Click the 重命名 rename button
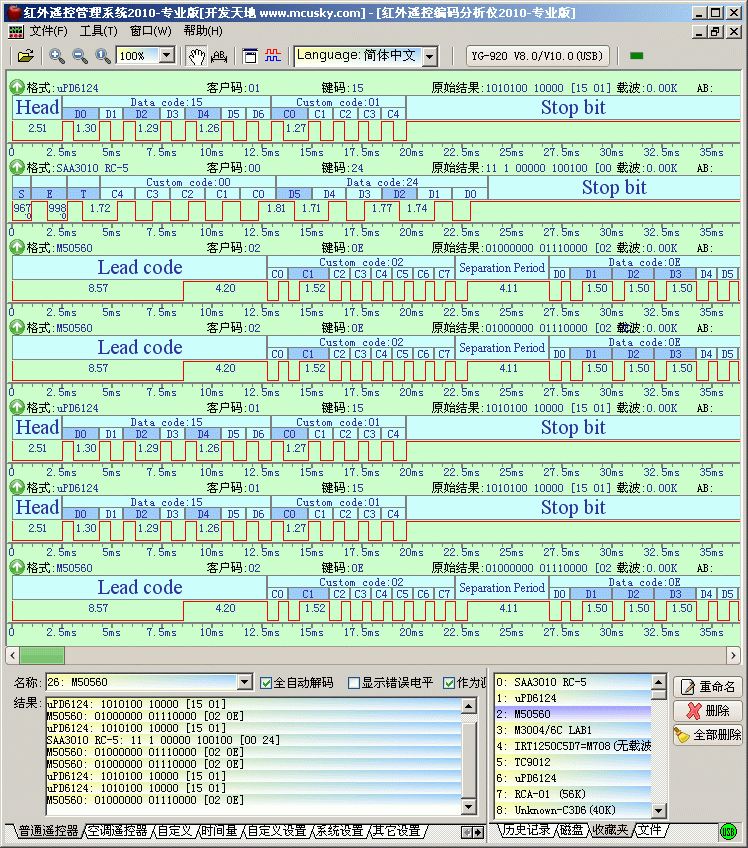Image resolution: width=748 pixels, height=848 pixels. (x=708, y=687)
